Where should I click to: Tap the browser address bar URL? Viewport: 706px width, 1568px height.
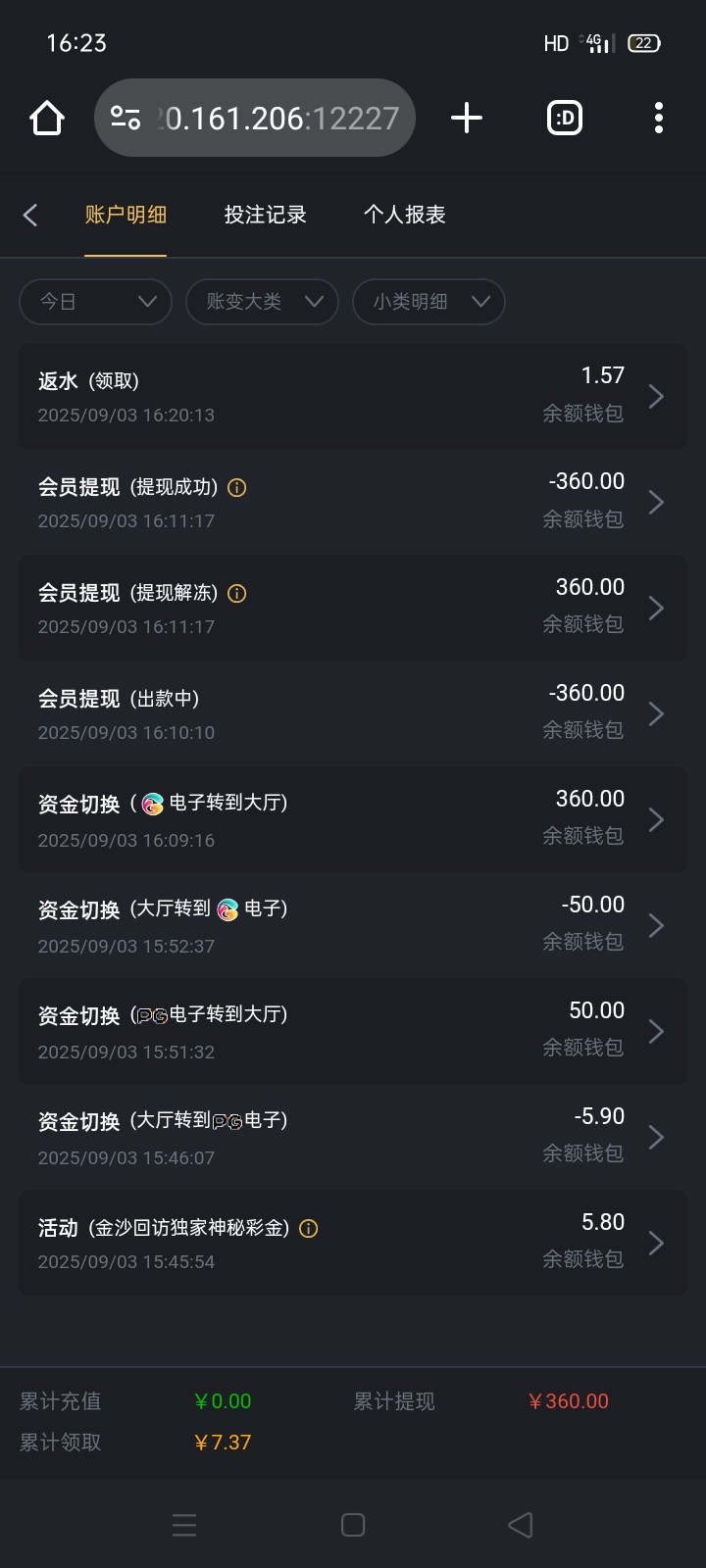coord(279,119)
